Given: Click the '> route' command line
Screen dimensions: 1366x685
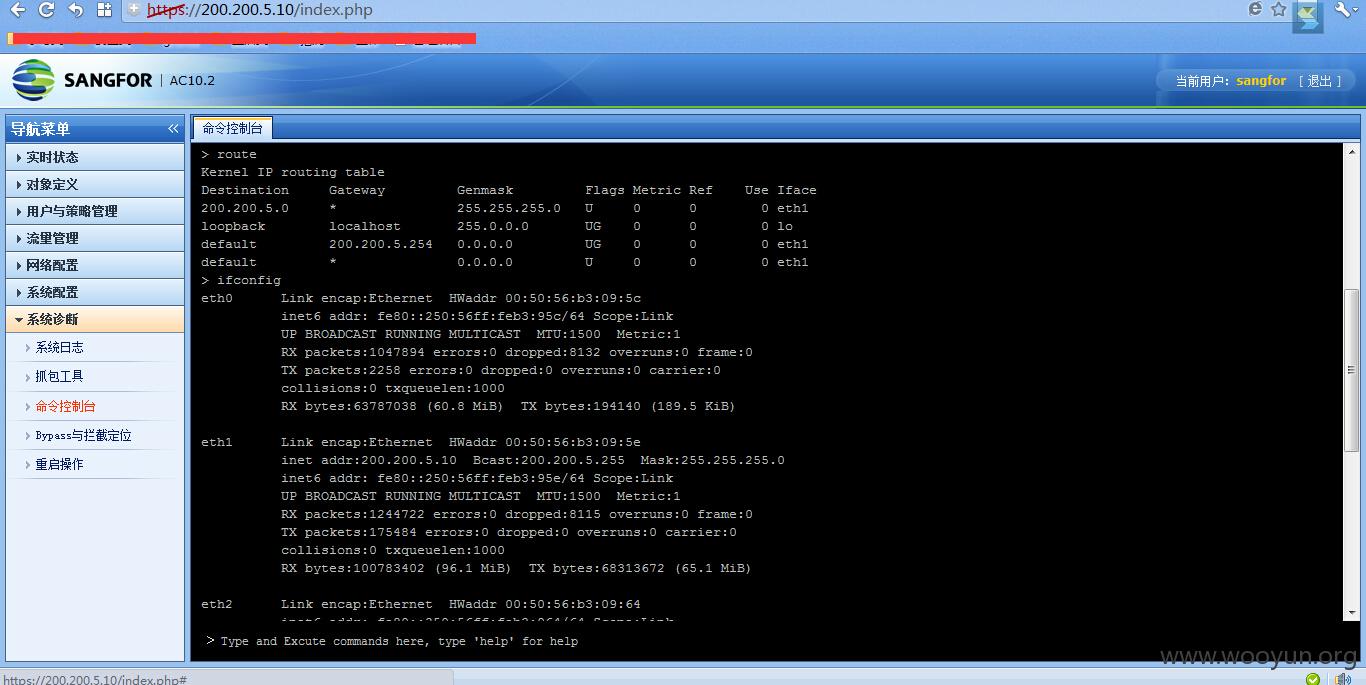Looking at the screenshot, I should (x=229, y=154).
